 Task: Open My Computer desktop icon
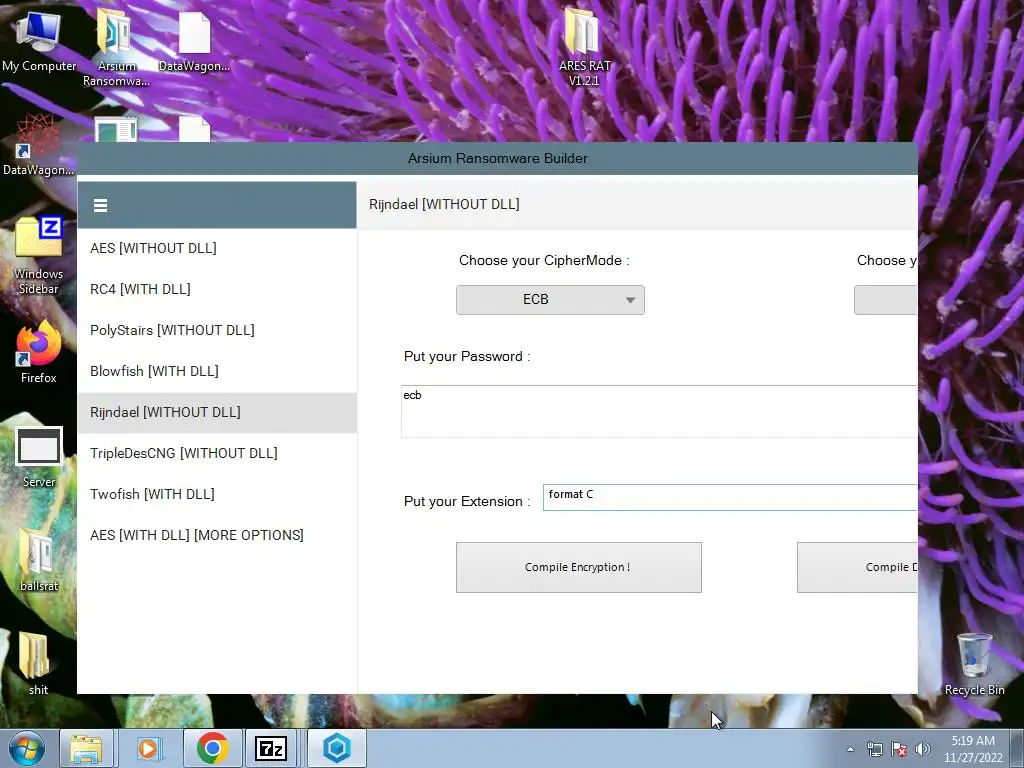(x=39, y=42)
